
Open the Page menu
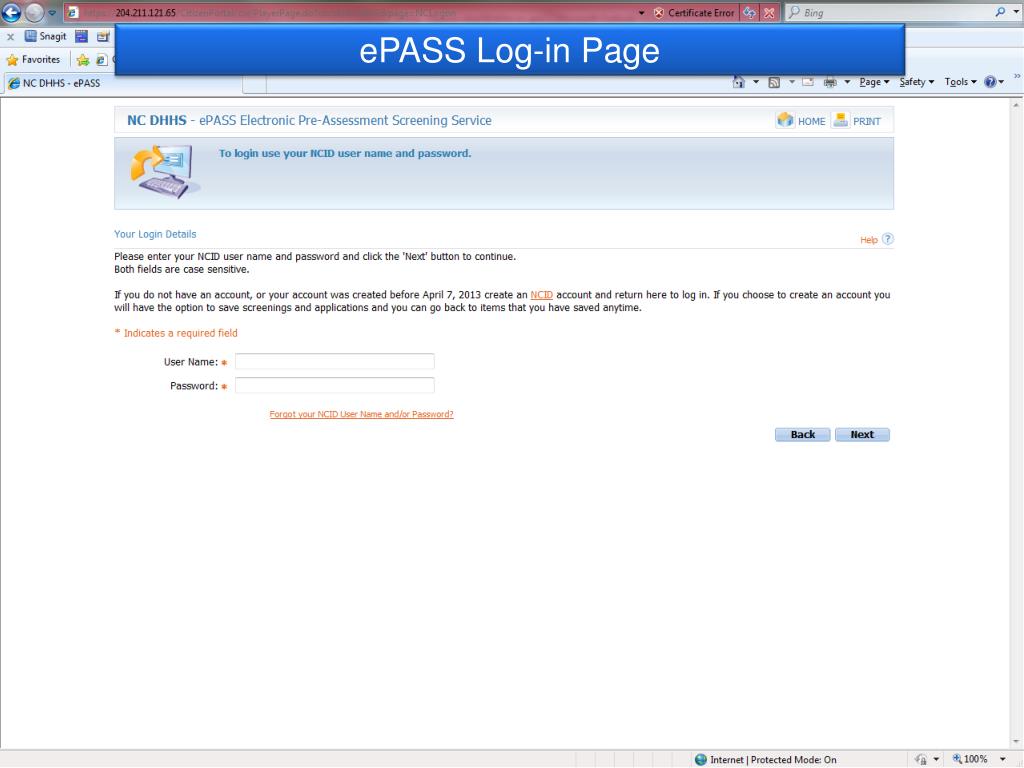click(874, 82)
